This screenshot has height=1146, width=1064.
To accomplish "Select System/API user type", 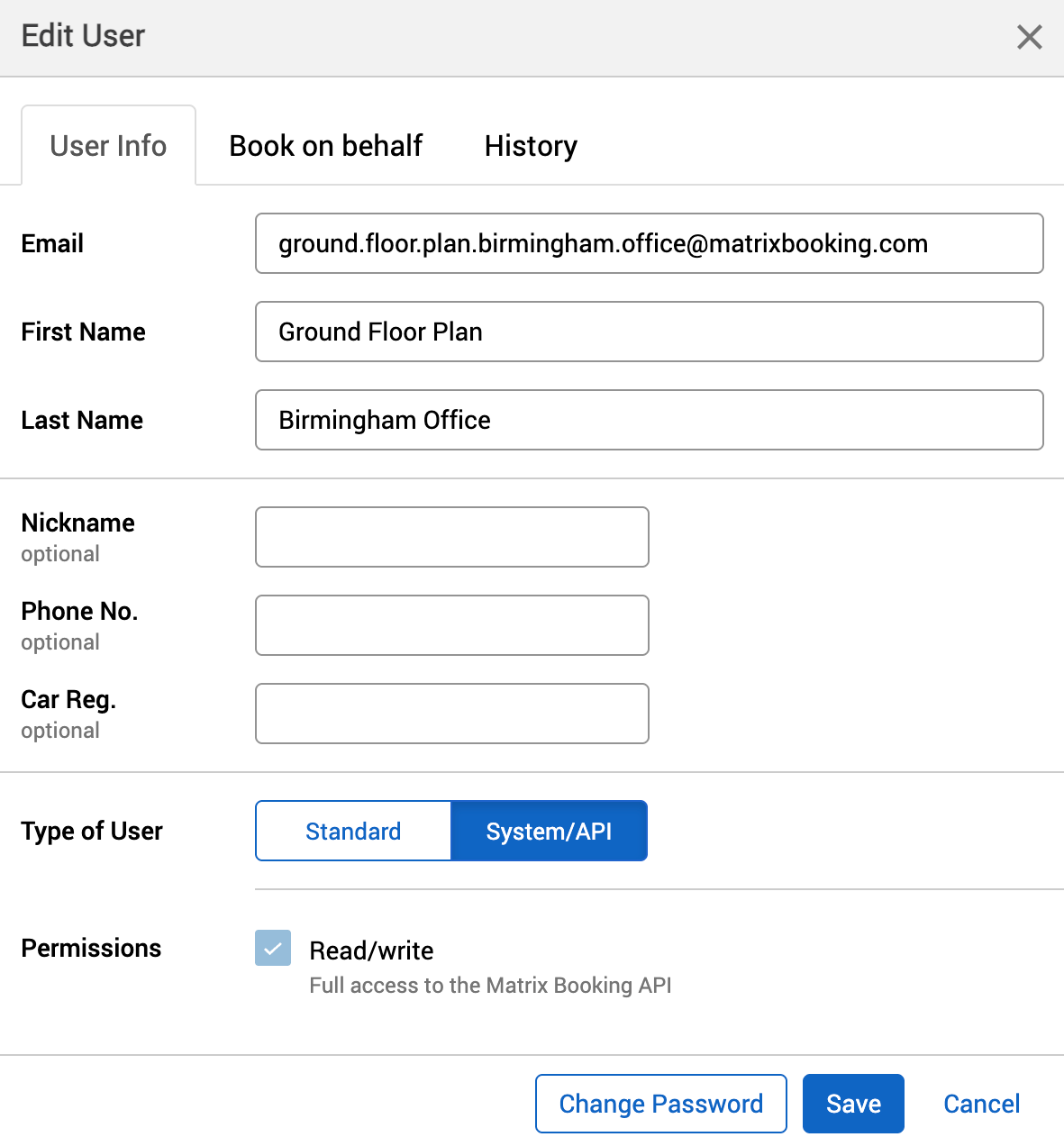I will tap(549, 831).
